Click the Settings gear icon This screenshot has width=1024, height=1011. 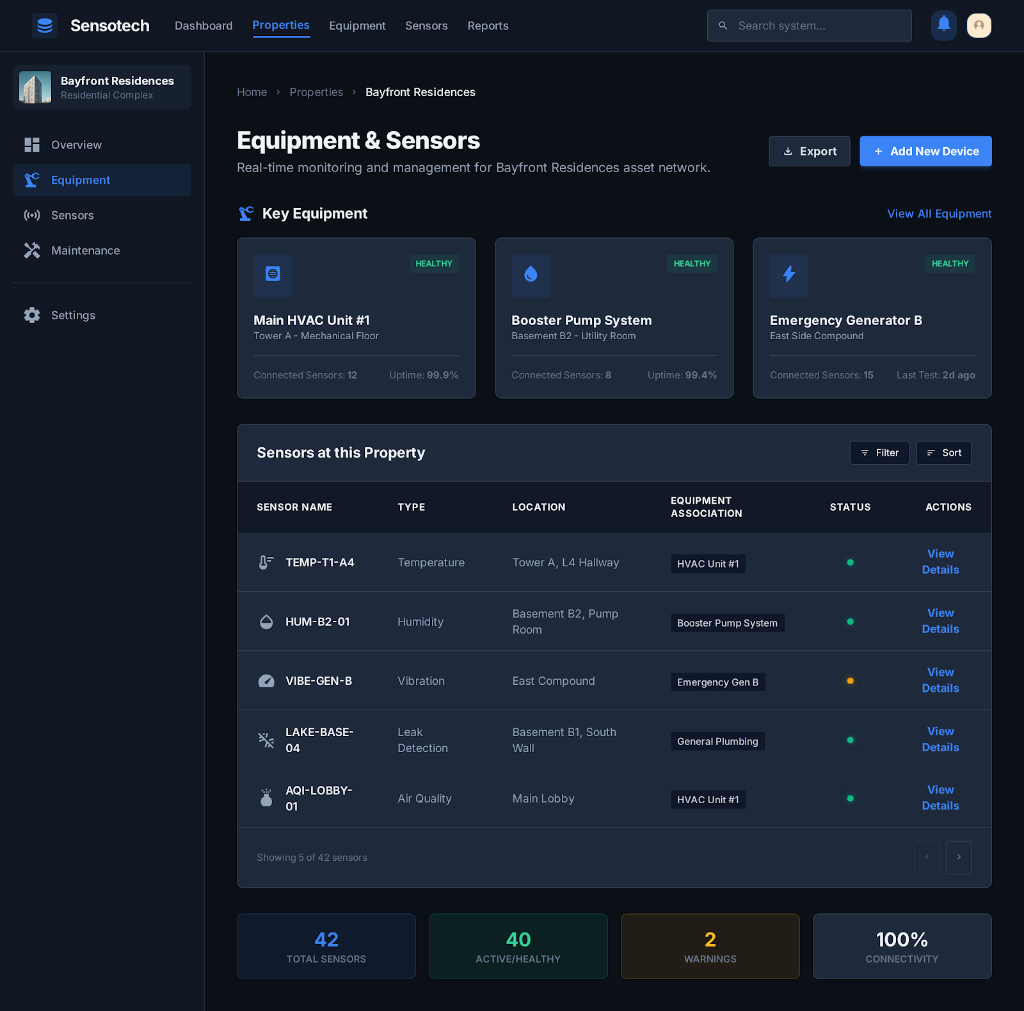coord(32,315)
